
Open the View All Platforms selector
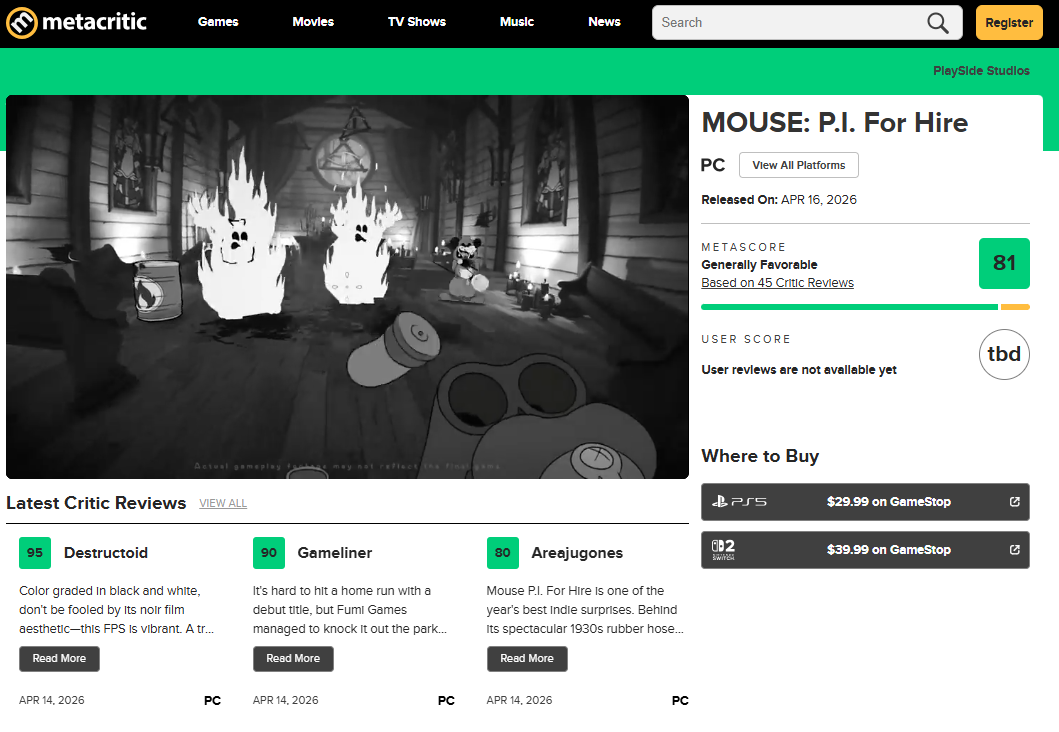[x=798, y=164]
